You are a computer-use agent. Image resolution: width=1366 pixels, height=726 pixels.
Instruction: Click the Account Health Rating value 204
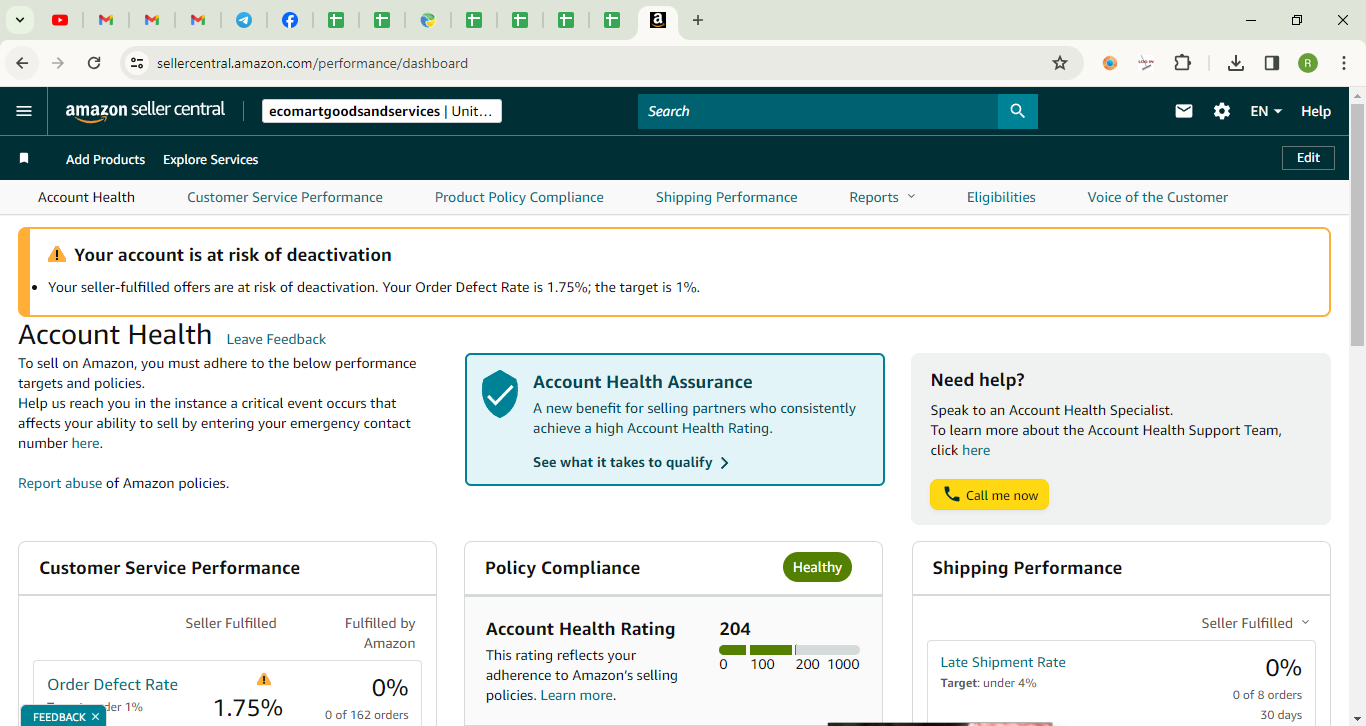(x=735, y=629)
